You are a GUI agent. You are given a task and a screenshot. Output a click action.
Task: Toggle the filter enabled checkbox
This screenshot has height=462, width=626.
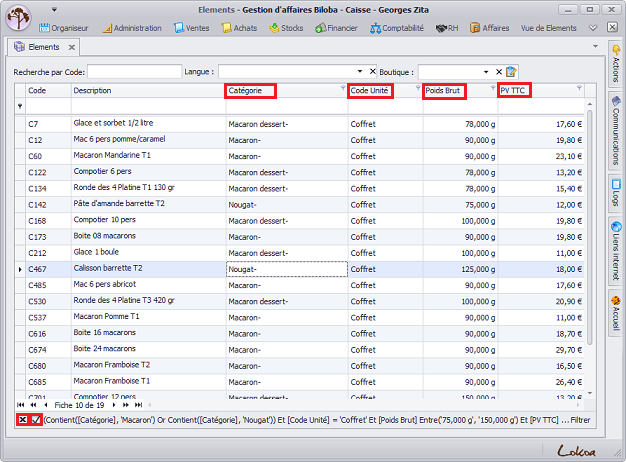tap(36, 419)
